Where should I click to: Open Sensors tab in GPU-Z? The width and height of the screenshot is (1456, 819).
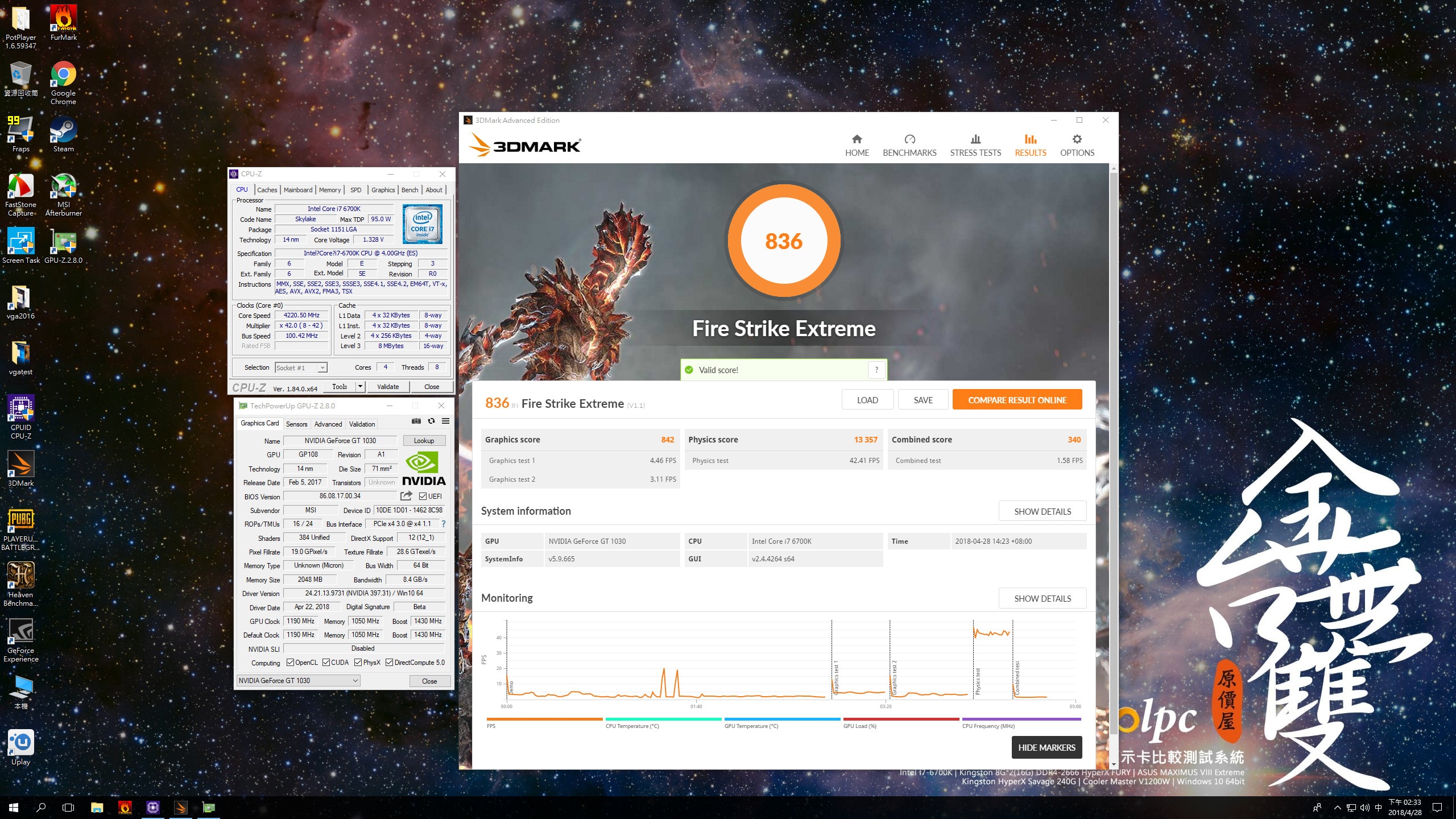click(296, 424)
